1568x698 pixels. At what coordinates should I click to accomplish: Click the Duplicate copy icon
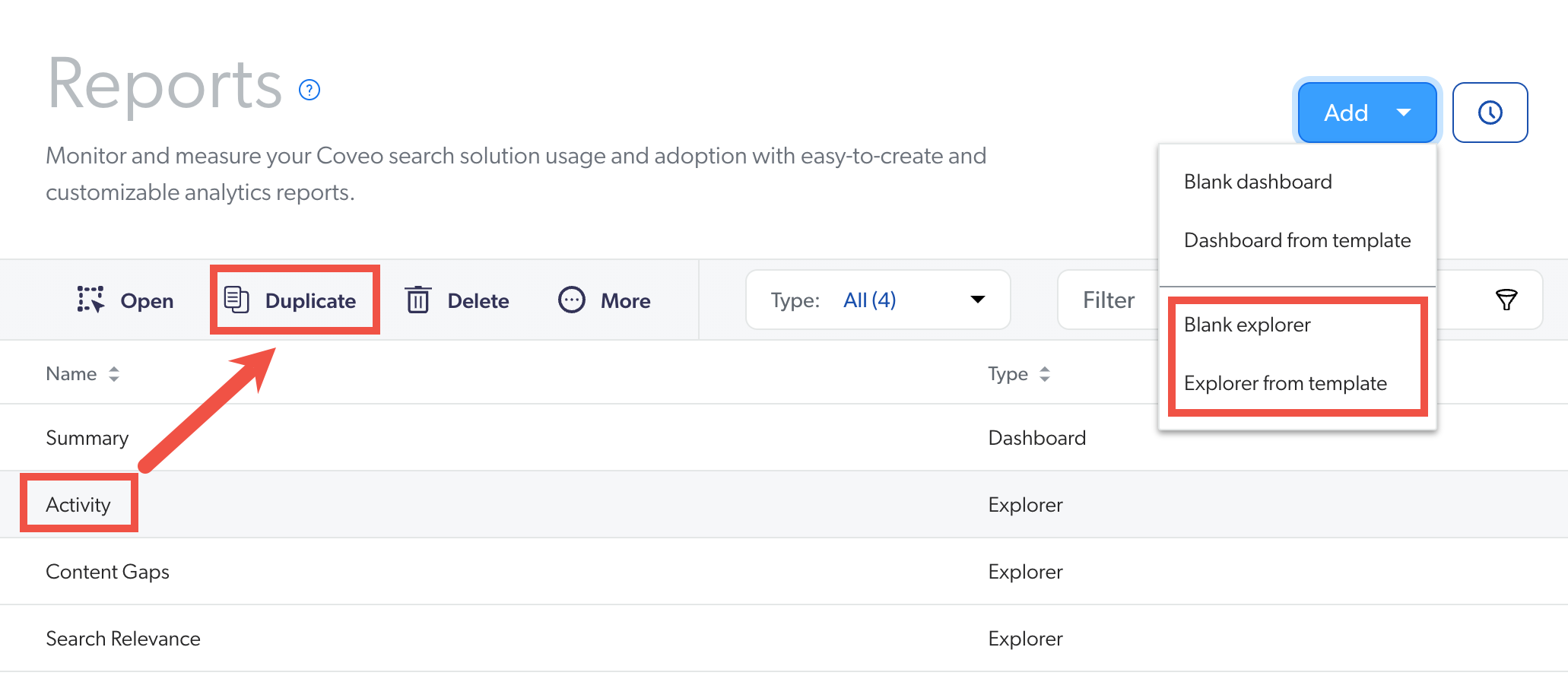(236, 300)
